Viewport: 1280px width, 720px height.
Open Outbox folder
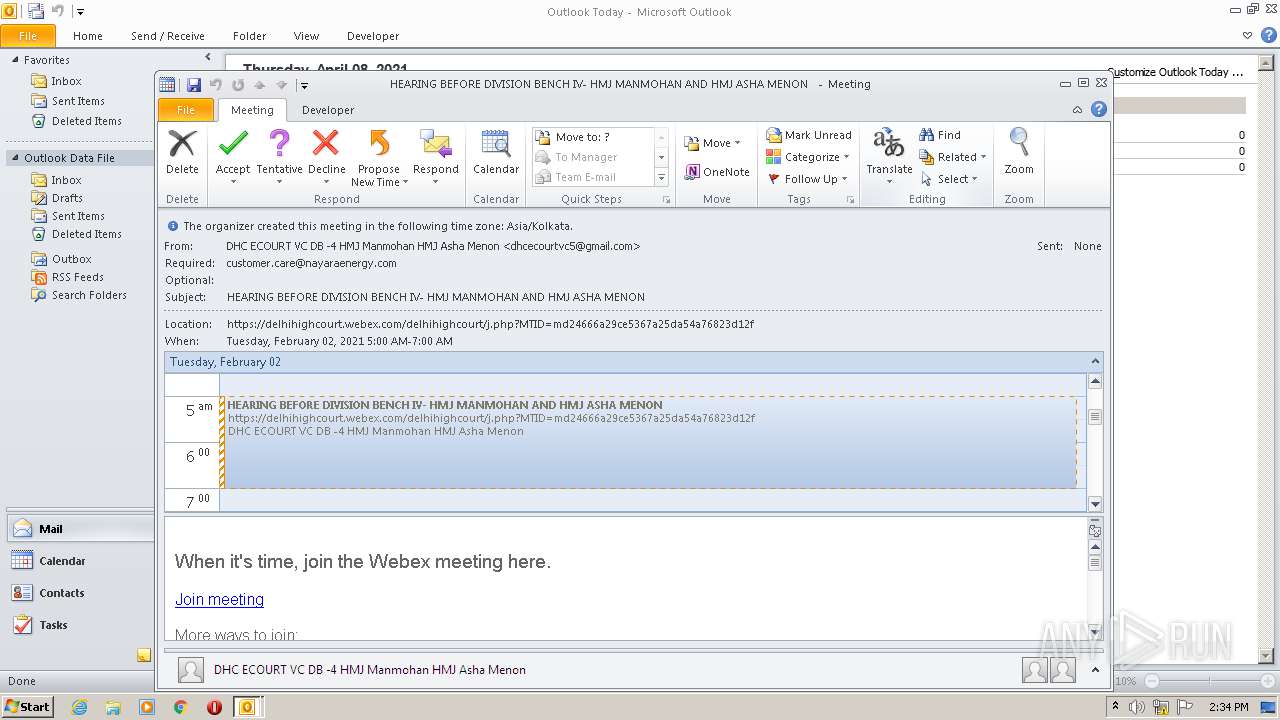(x=71, y=259)
